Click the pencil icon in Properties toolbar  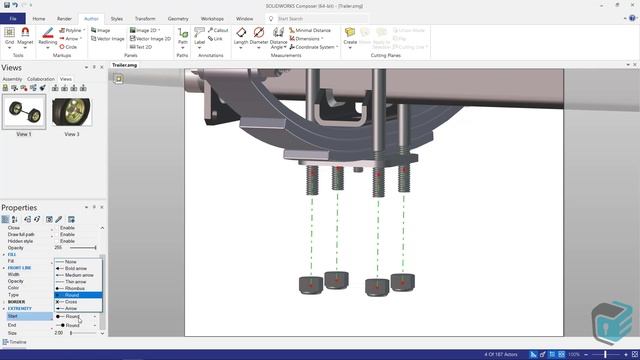(59, 219)
